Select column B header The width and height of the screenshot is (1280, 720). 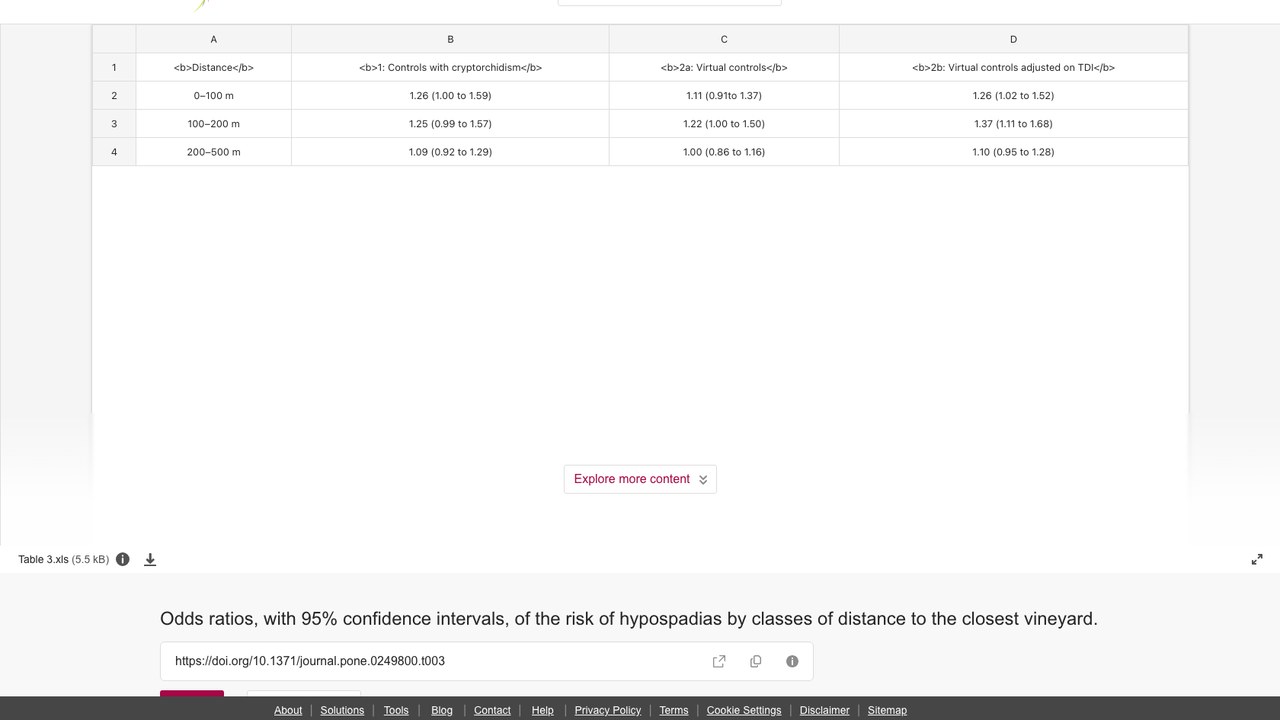(450, 39)
